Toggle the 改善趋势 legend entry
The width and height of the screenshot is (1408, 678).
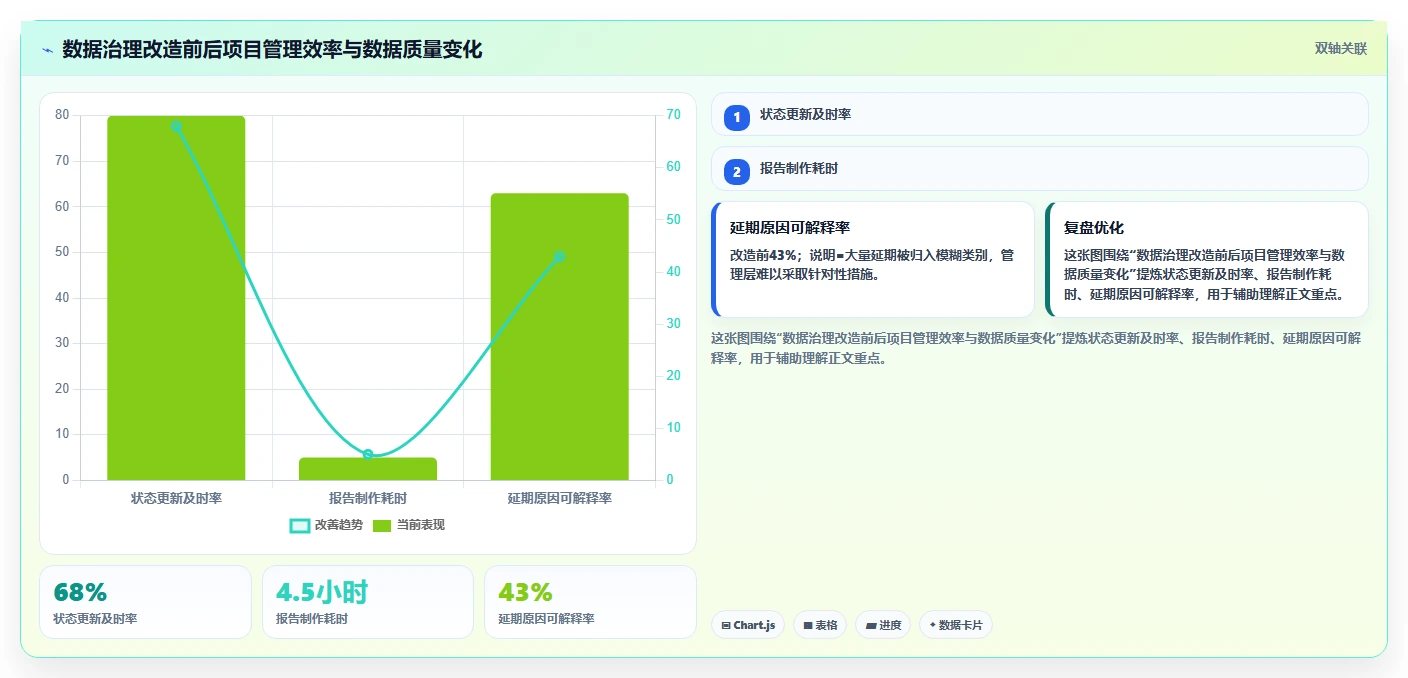click(x=326, y=525)
